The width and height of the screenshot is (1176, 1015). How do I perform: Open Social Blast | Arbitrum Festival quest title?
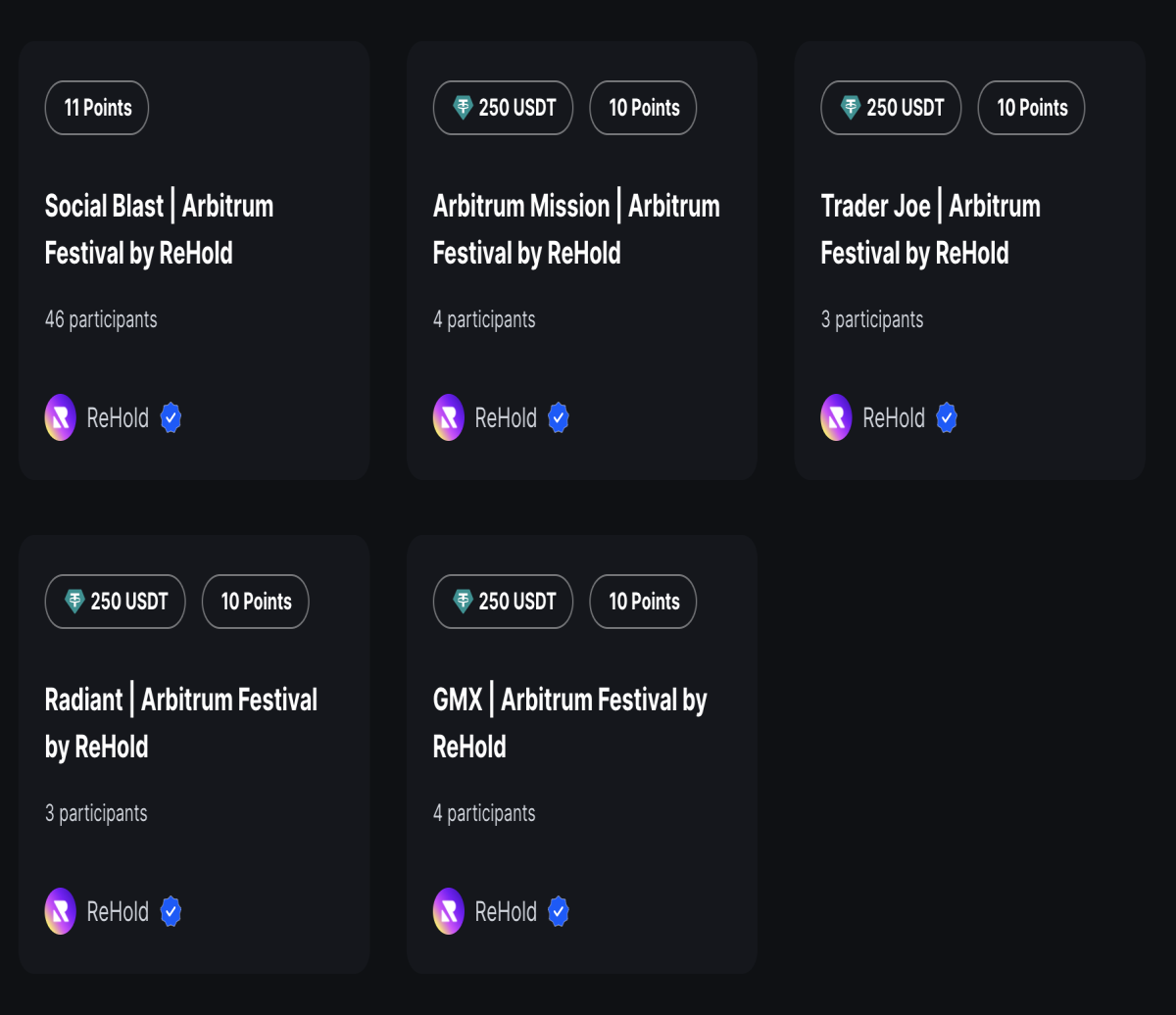click(160, 229)
